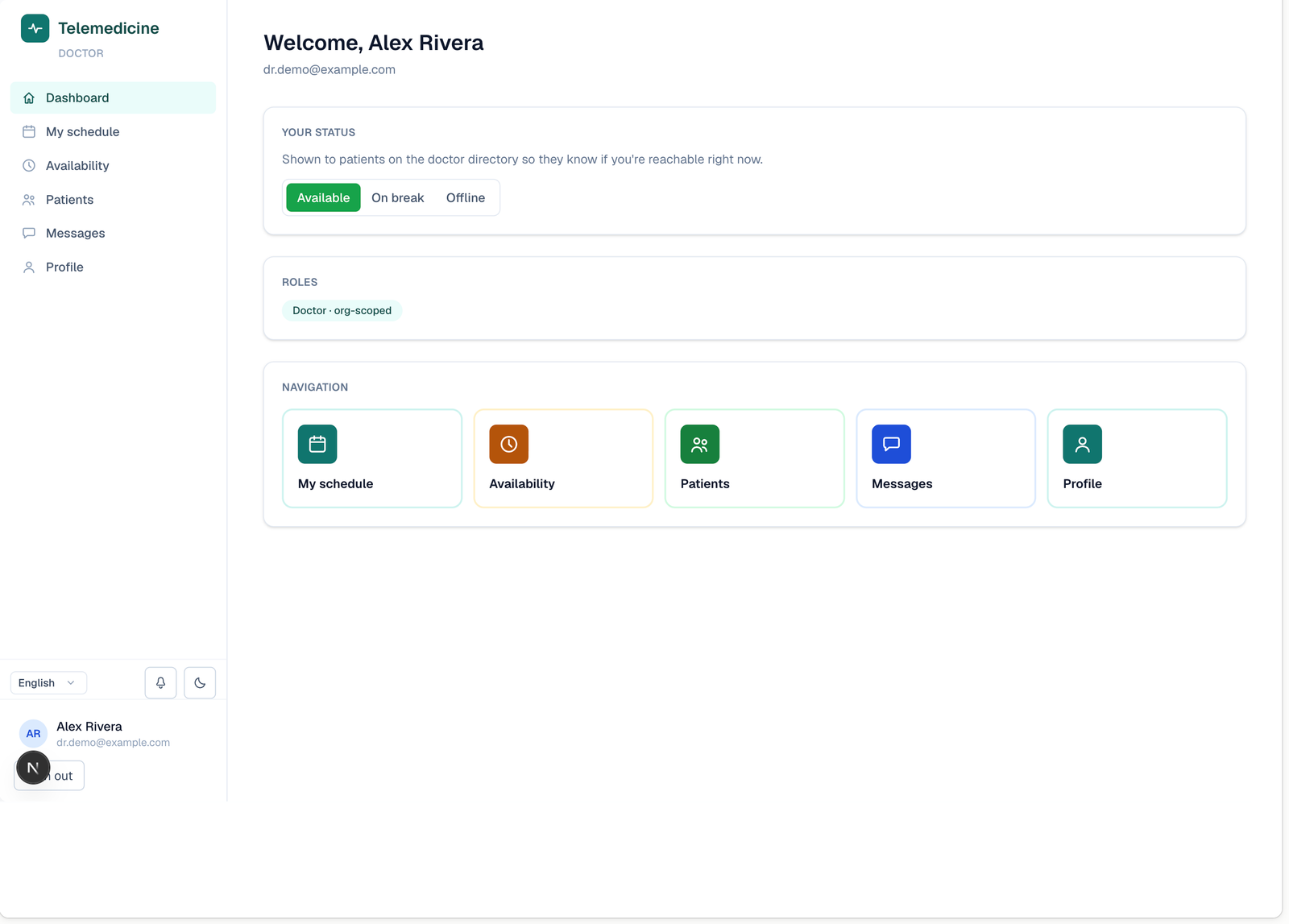
Task: Click the Alex Rivera name in sidebar footer
Action: pos(89,727)
